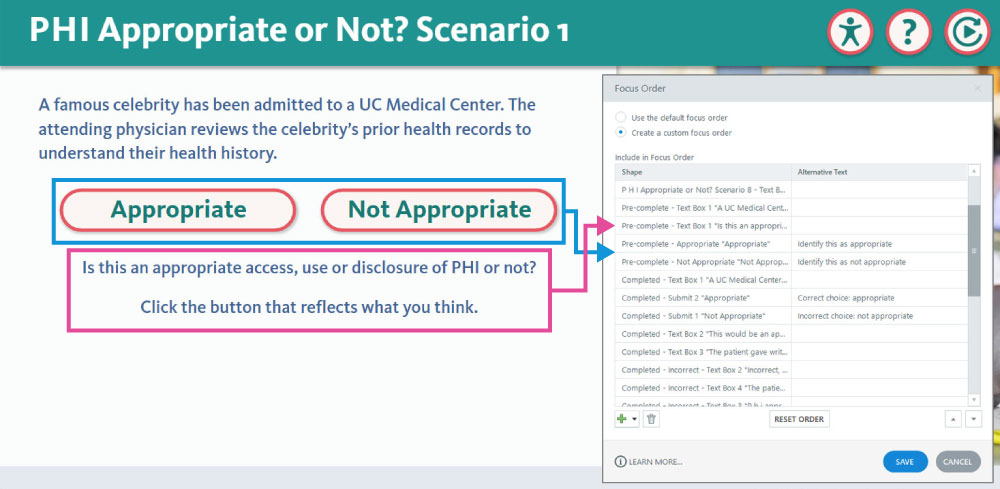Choose the 'Appropriate' answer button on slide
Viewport: 1000px width, 489px height.
tap(178, 210)
